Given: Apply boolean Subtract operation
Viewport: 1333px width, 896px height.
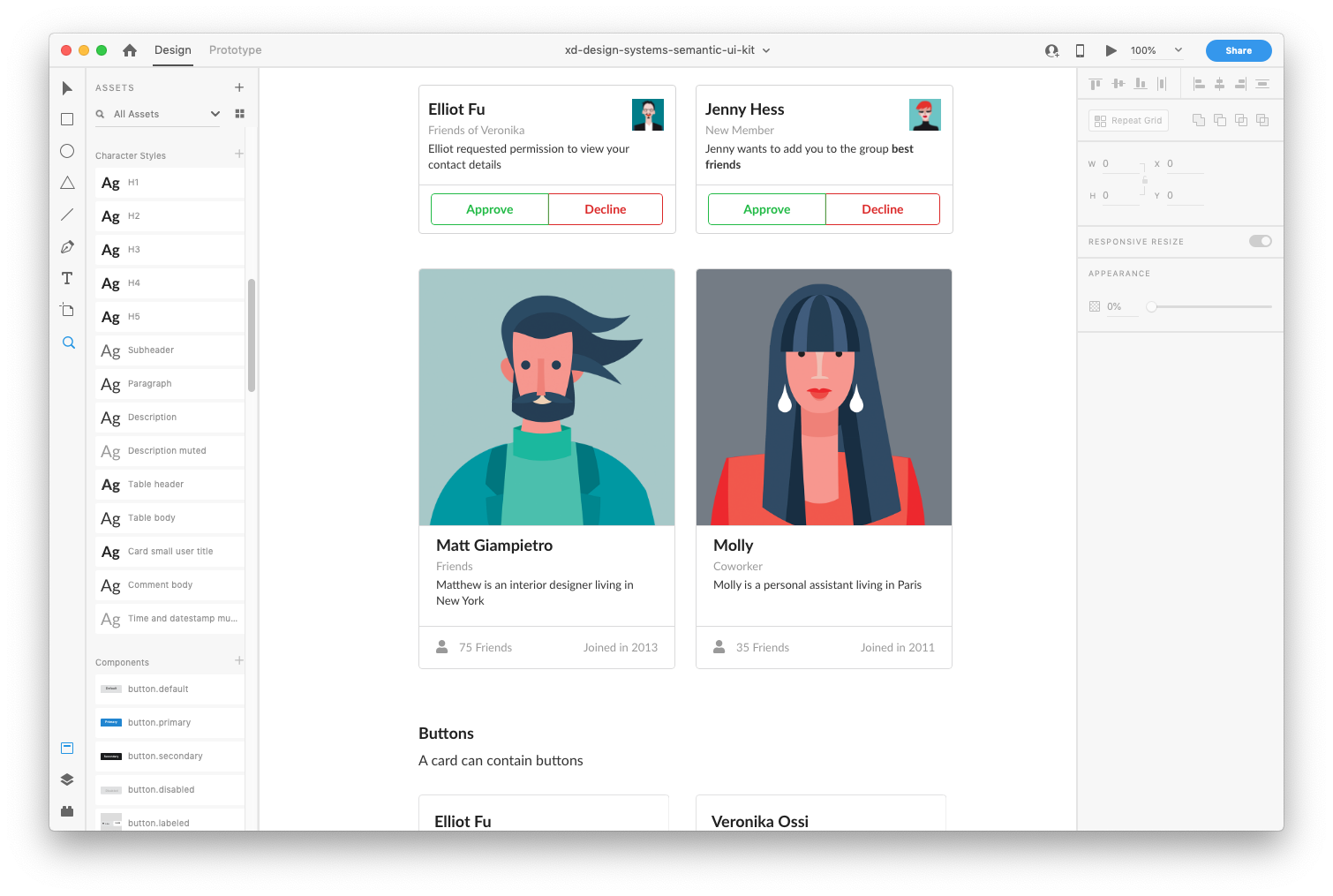Looking at the screenshot, I should 1220,120.
